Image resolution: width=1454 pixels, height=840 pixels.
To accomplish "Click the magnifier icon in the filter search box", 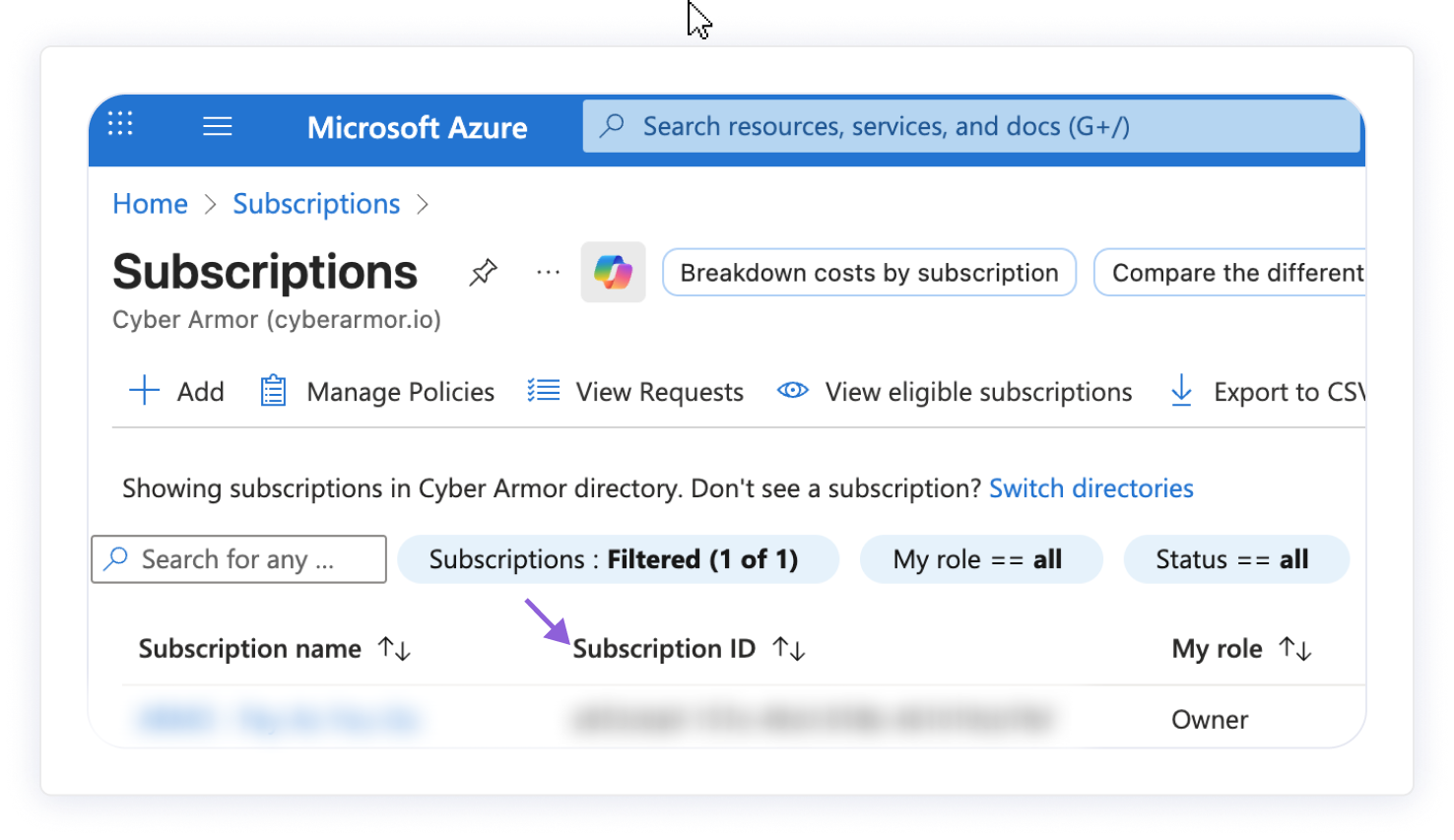I will [116, 558].
